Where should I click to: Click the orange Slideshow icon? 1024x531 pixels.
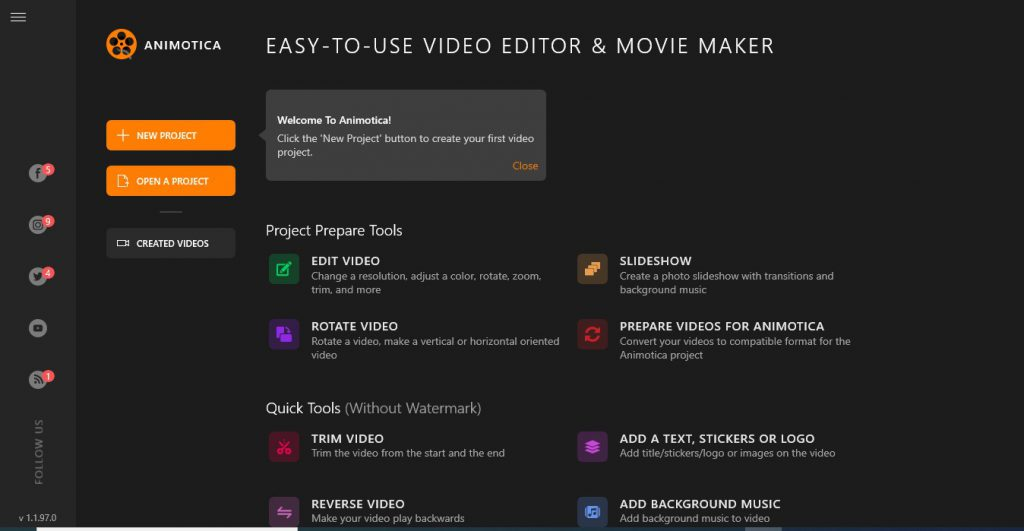592,269
